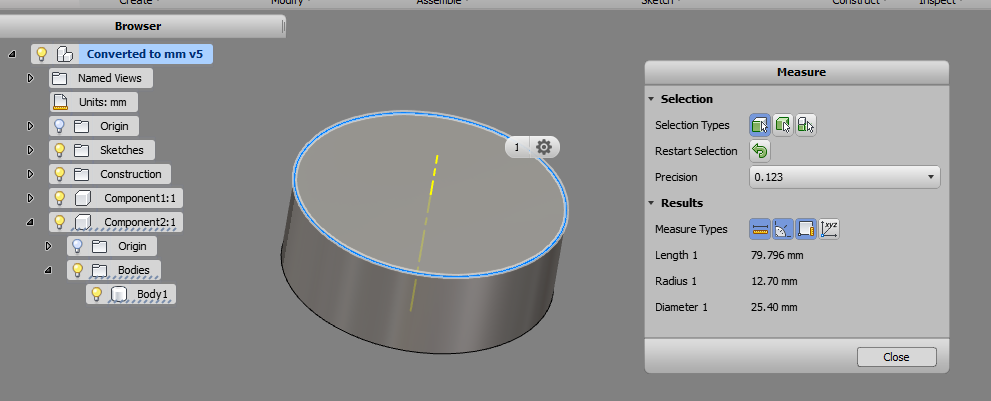Open the Precision 0.123 dropdown
This screenshot has height=401, width=991.
coord(844,177)
